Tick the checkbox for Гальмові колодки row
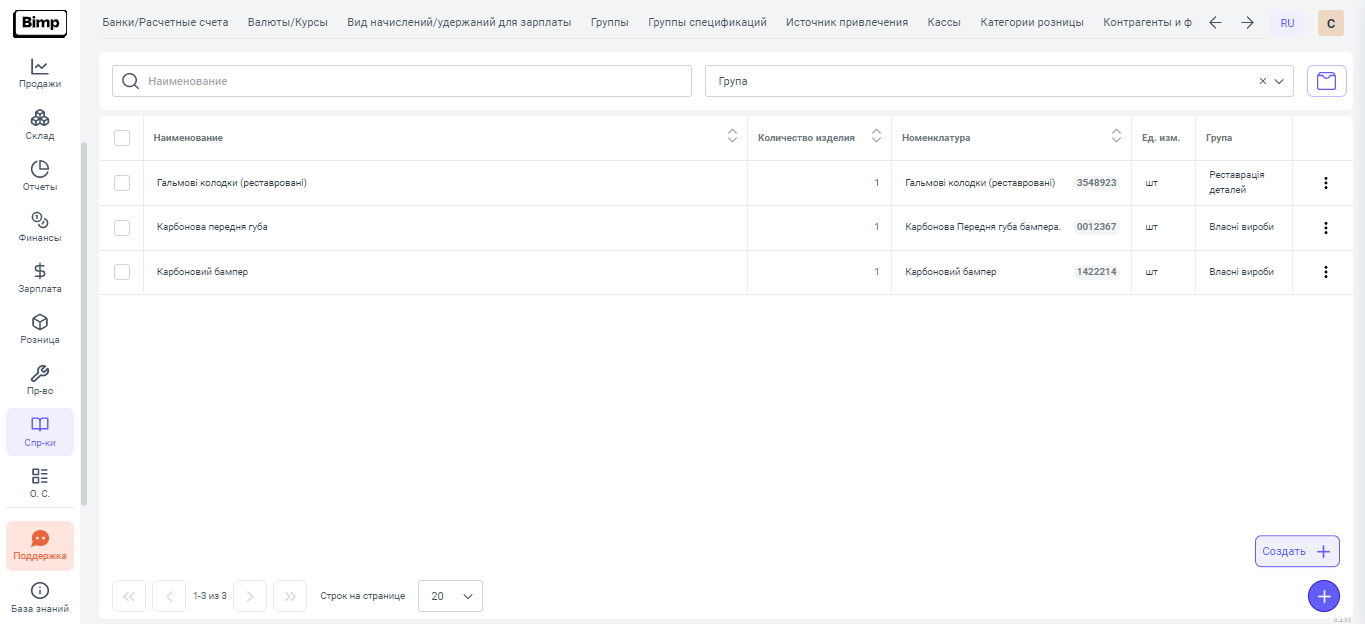The height and width of the screenshot is (624, 1365). [x=122, y=183]
